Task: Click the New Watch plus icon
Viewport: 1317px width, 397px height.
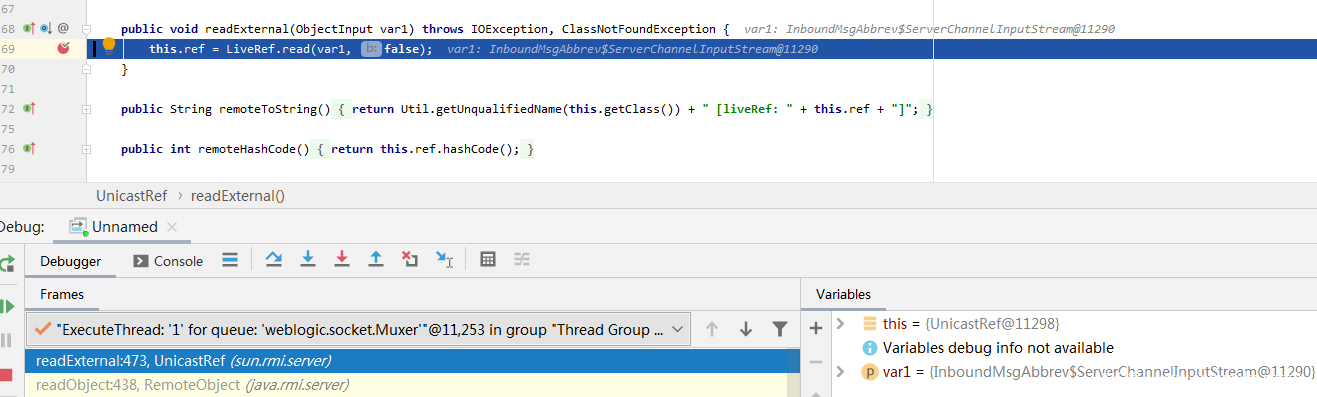Action: [x=816, y=327]
